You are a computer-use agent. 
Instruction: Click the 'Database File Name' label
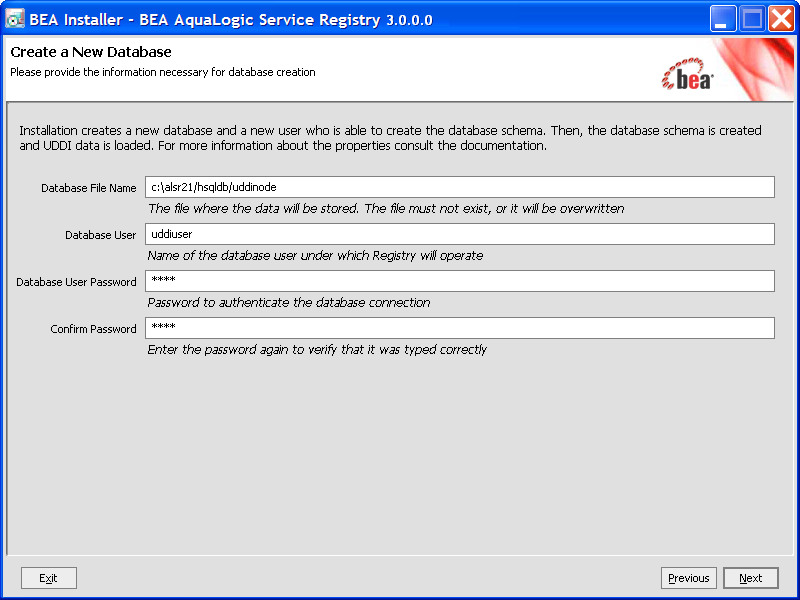pos(89,188)
